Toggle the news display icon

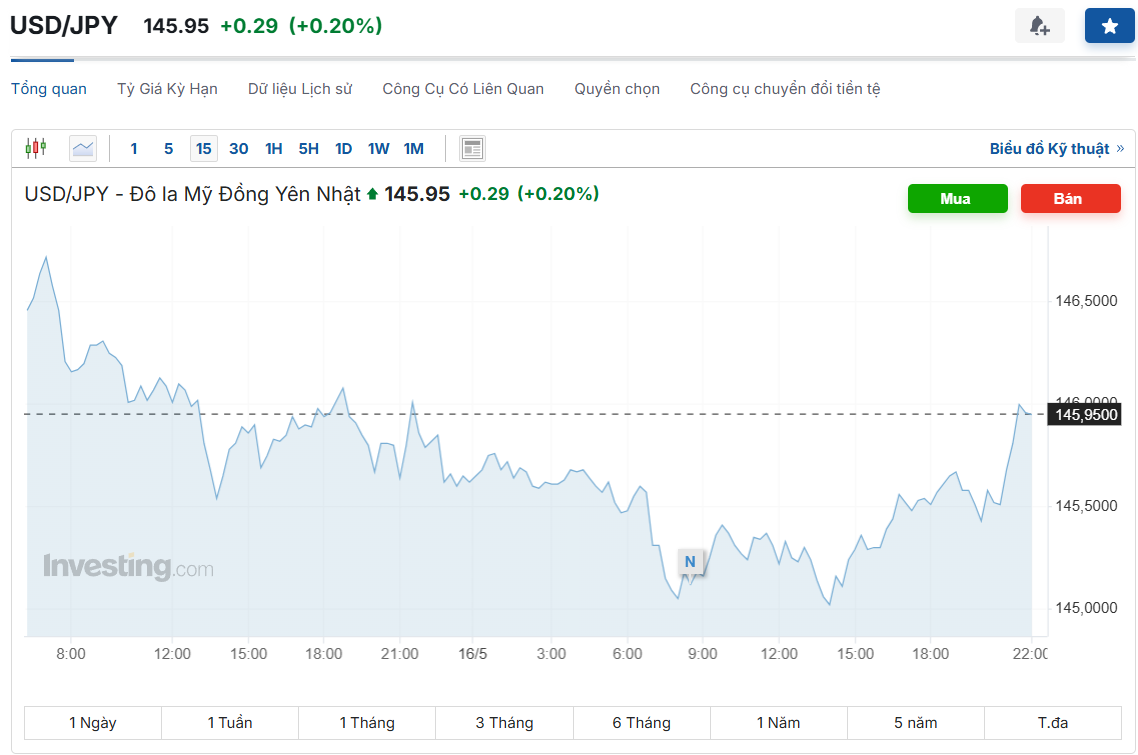click(x=472, y=149)
